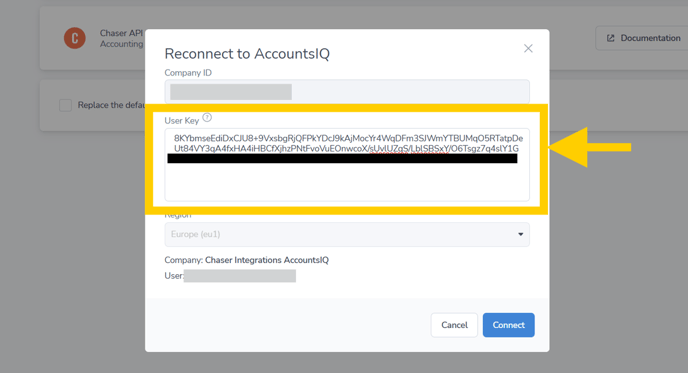Open the Documentation link
The height and width of the screenshot is (373, 688).
pos(642,38)
